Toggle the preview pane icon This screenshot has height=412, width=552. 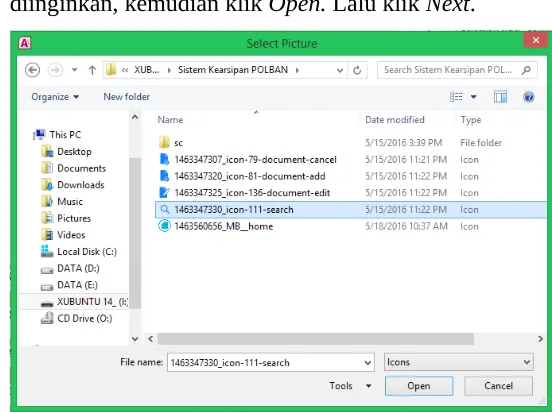click(500, 97)
